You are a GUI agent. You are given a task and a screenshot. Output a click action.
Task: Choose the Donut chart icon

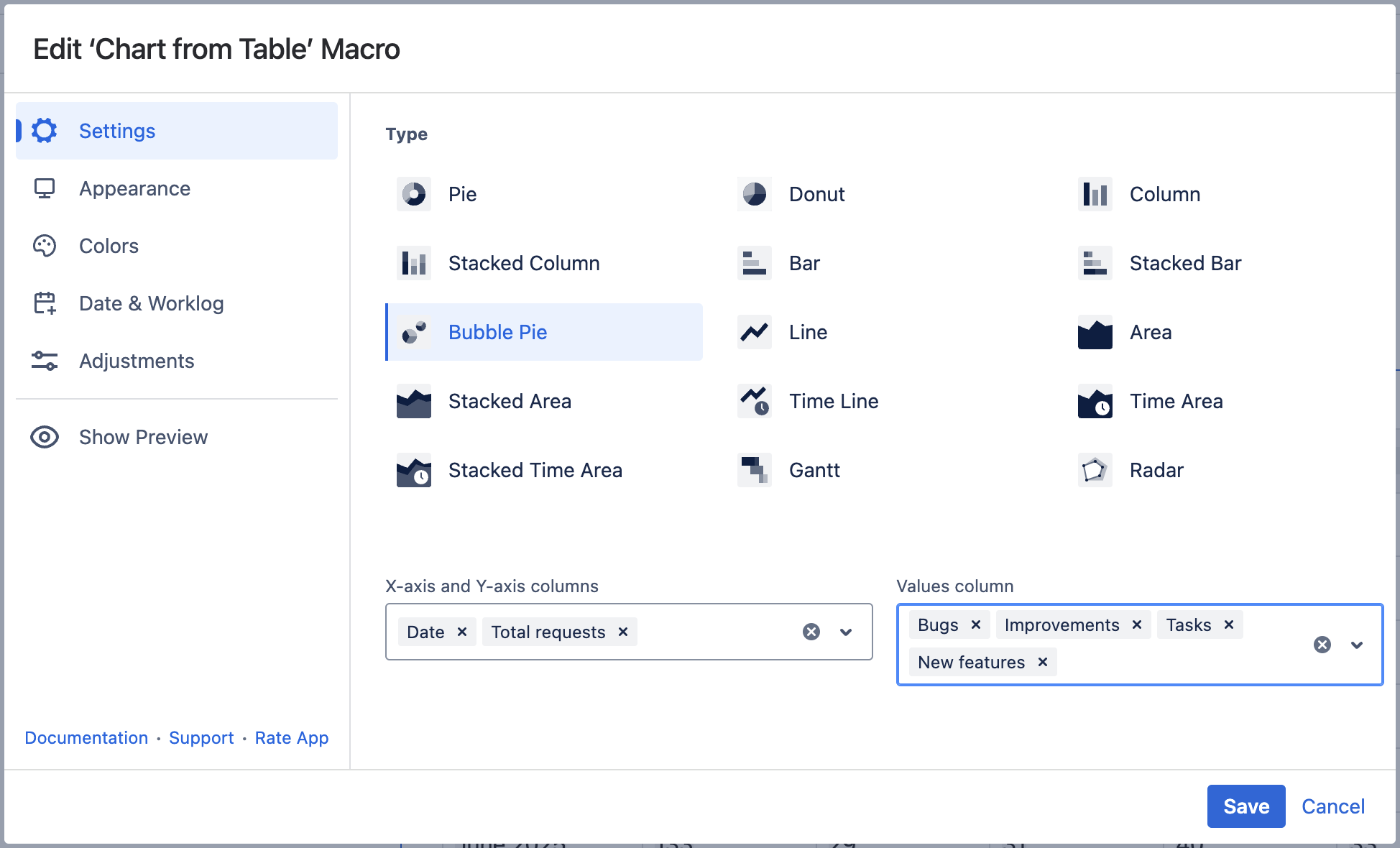(x=754, y=194)
